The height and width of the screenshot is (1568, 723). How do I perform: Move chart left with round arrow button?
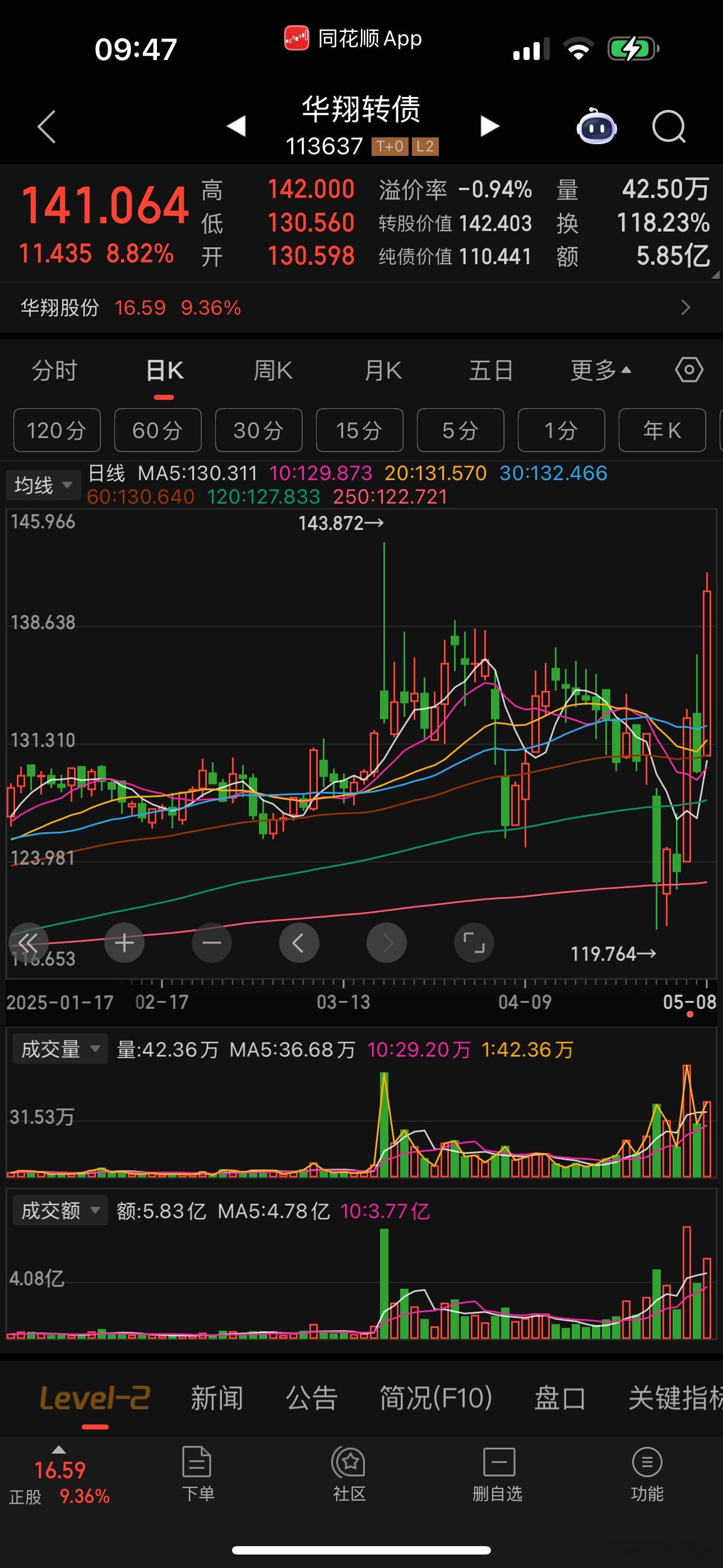coord(299,943)
